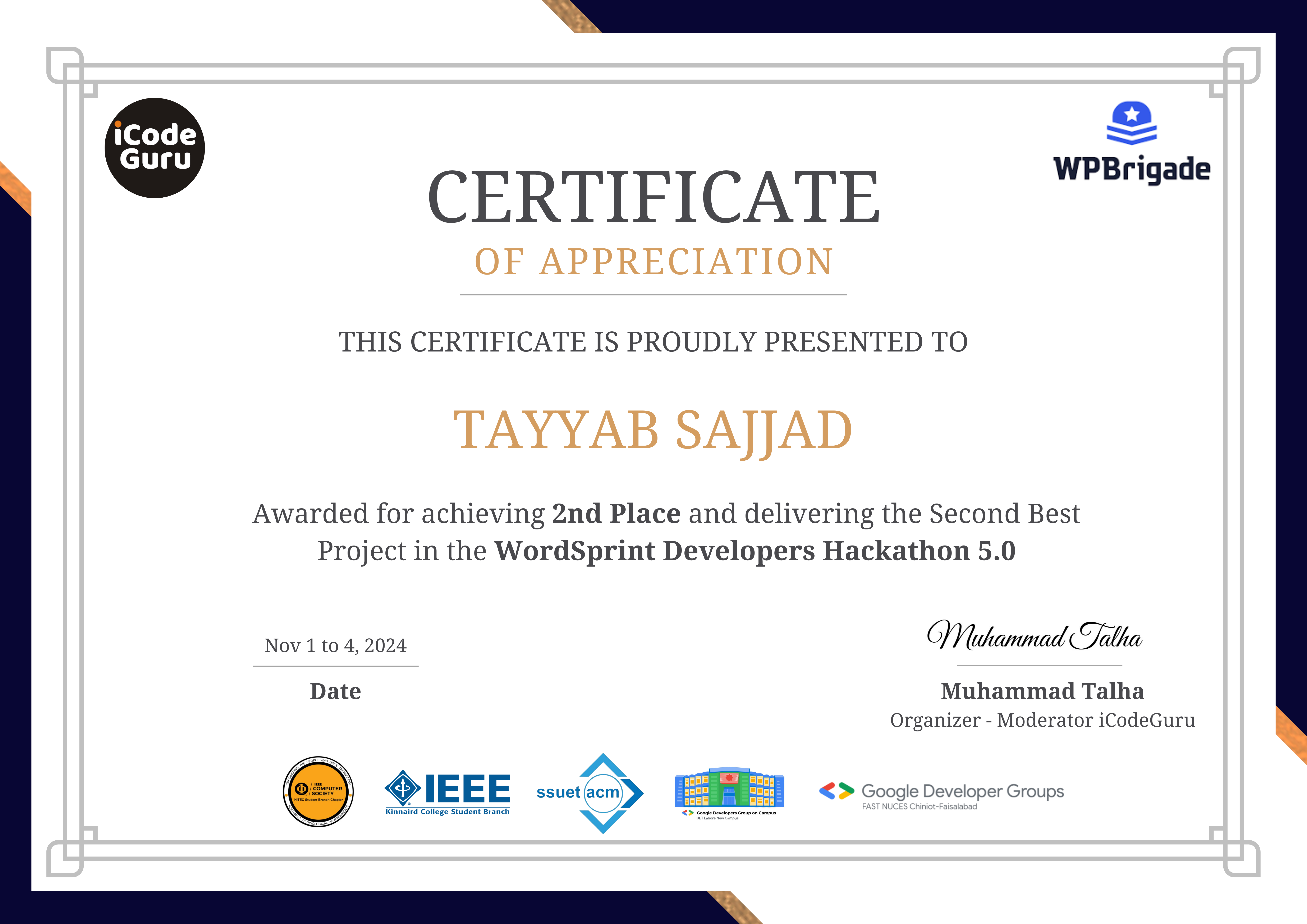1307x924 pixels.
Task: Click 'WordSprint Developers Hackathon 5.0' text
Action: (x=755, y=551)
